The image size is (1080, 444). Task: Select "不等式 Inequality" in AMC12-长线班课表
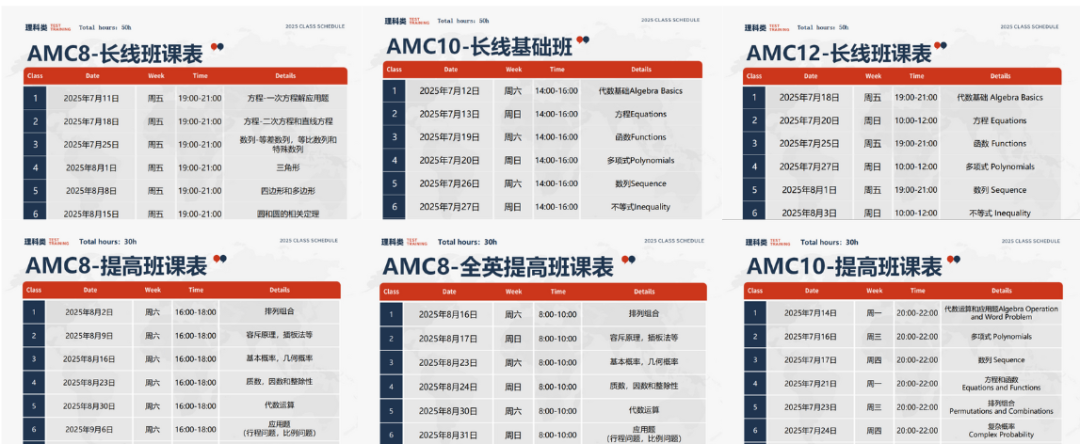(1000, 213)
